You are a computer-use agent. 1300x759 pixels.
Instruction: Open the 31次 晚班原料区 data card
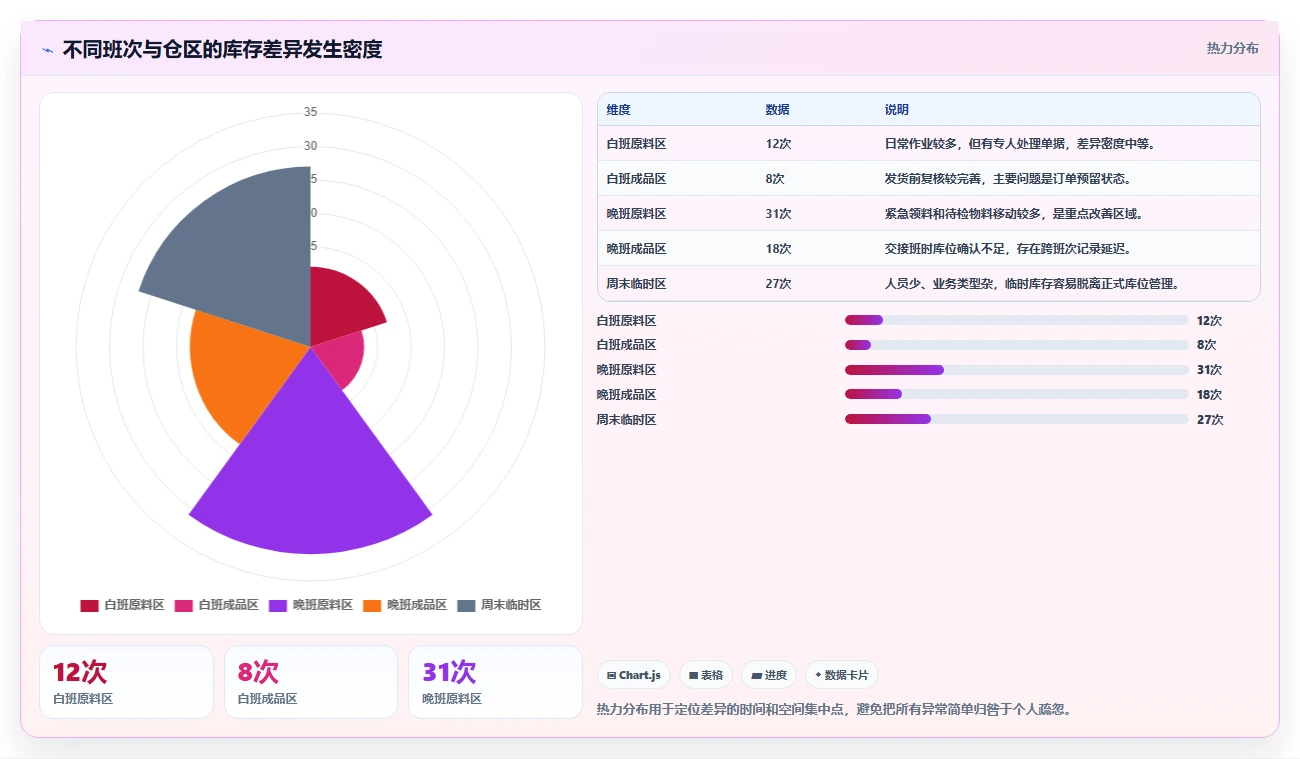[x=495, y=682]
